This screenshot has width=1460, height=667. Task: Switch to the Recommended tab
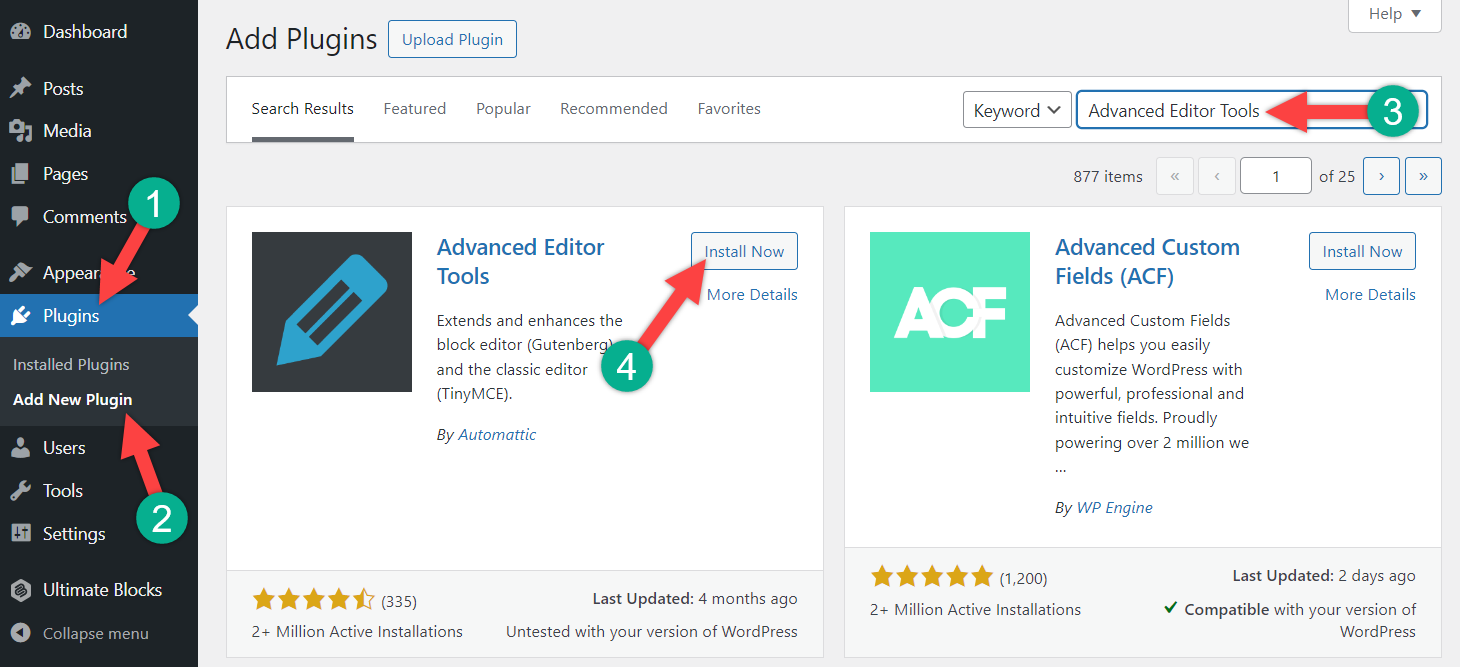[x=614, y=109]
